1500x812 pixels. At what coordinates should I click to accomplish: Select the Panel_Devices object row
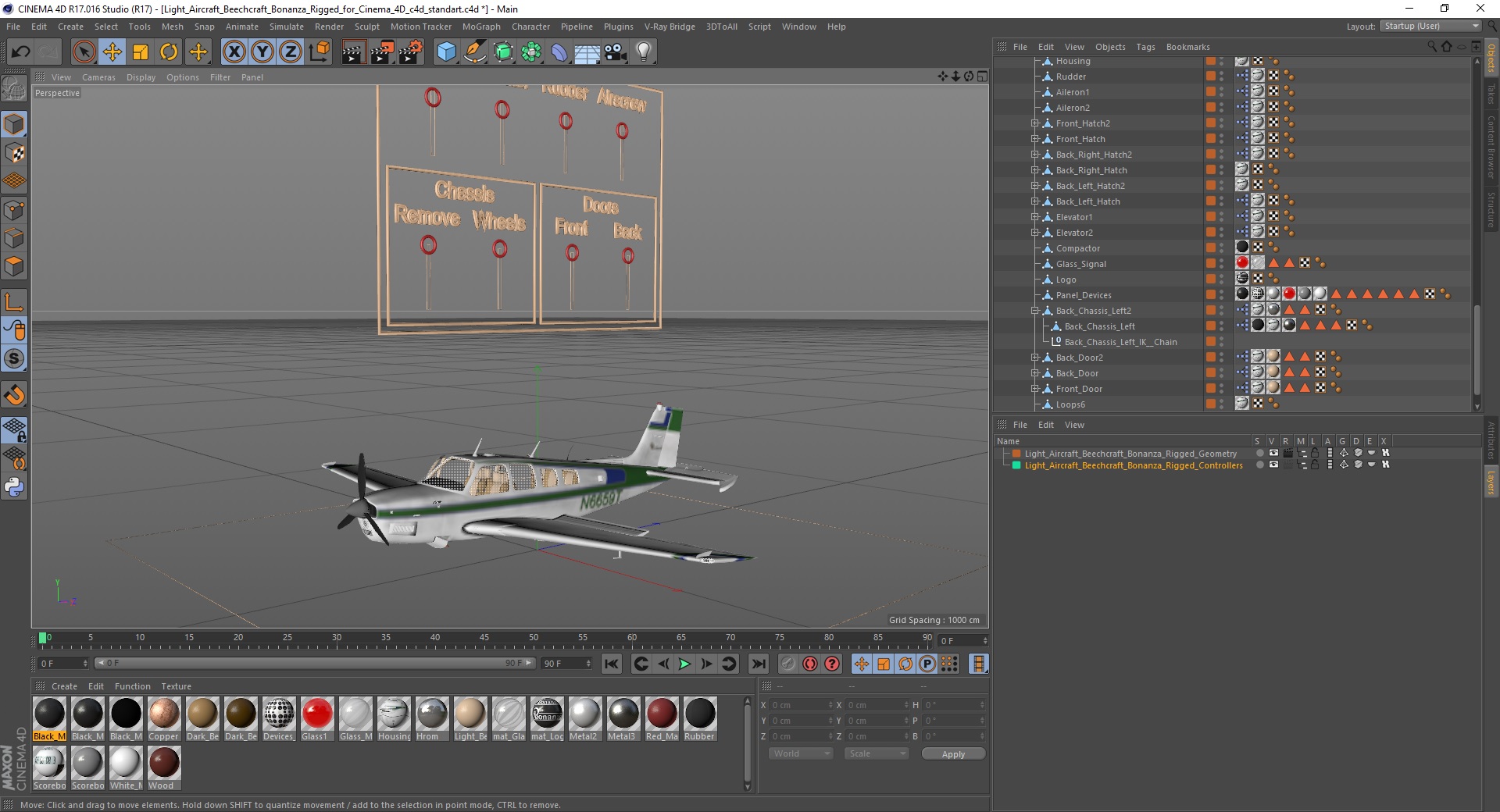pos(1084,295)
